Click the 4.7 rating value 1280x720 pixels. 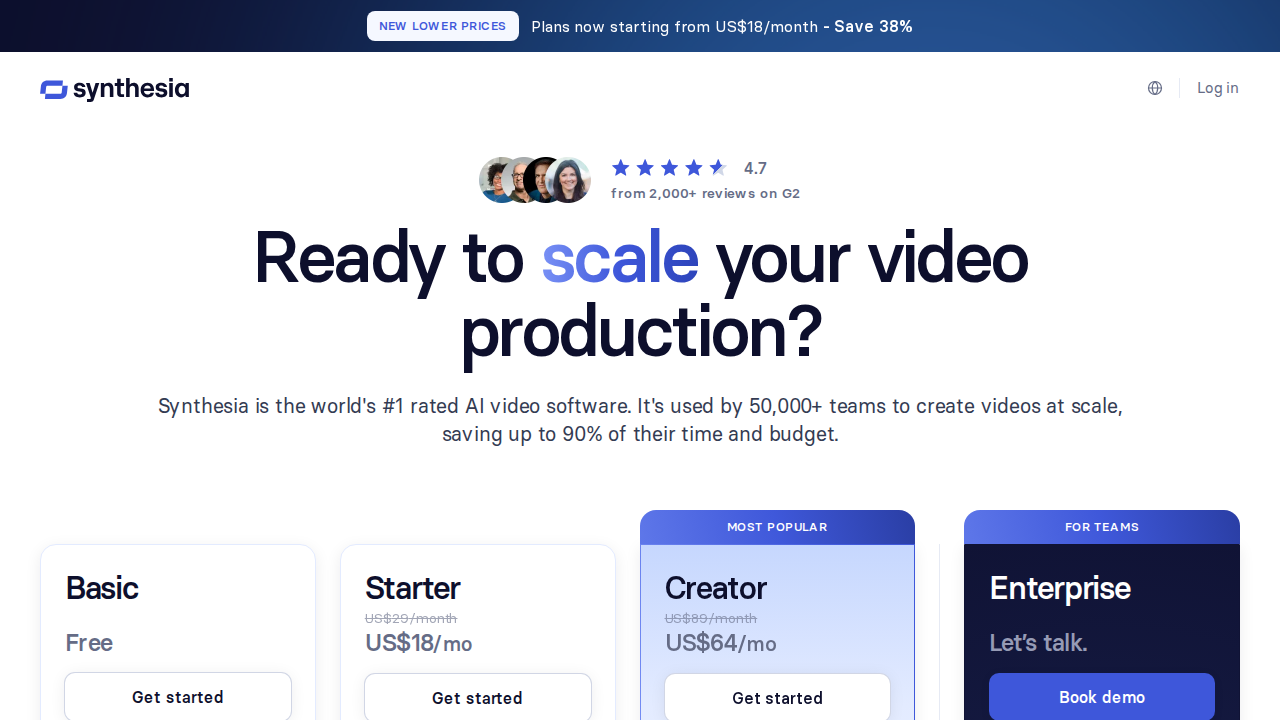tap(755, 168)
